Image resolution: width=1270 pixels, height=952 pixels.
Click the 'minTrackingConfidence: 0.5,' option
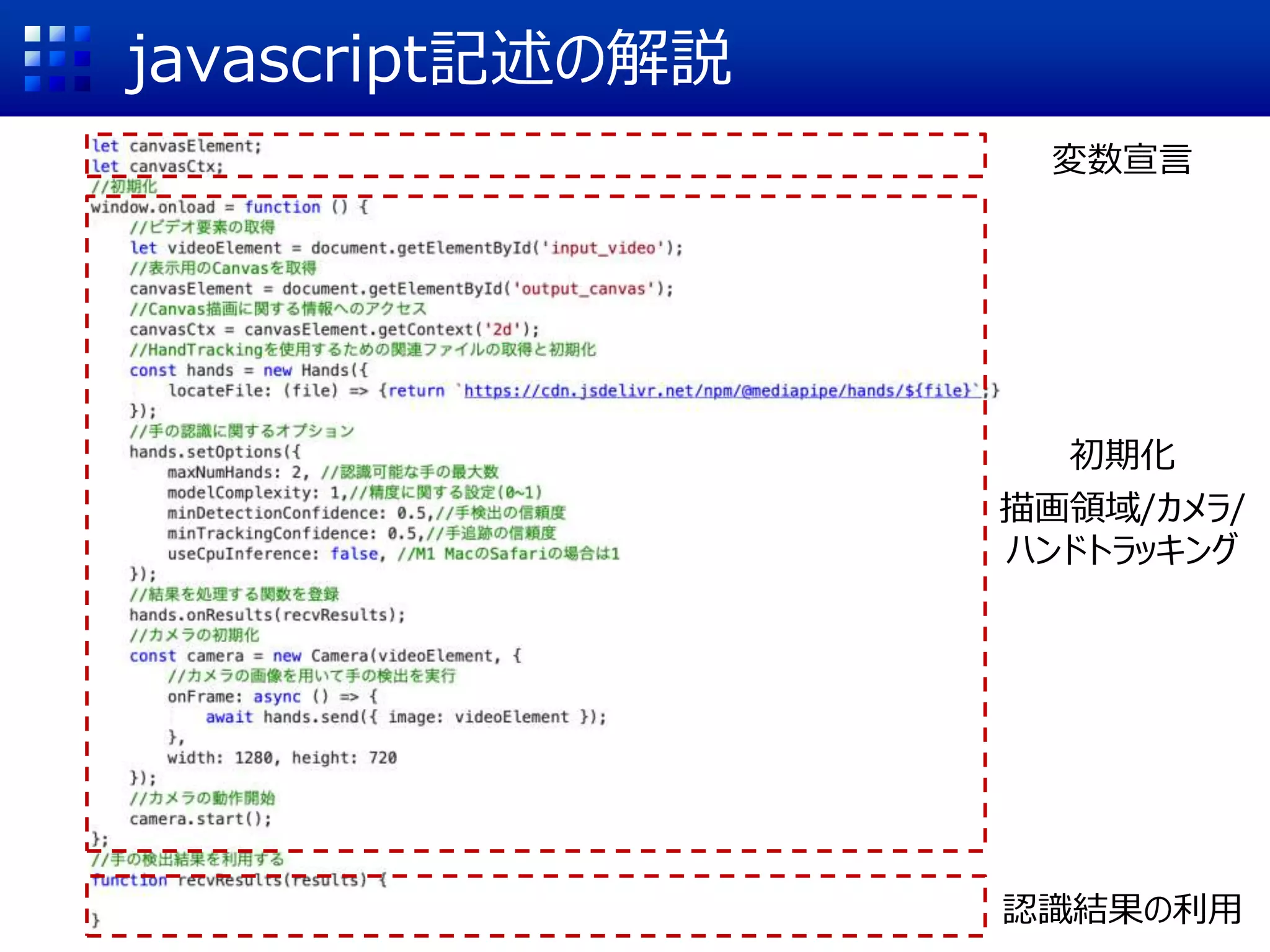tap(295, 534)
